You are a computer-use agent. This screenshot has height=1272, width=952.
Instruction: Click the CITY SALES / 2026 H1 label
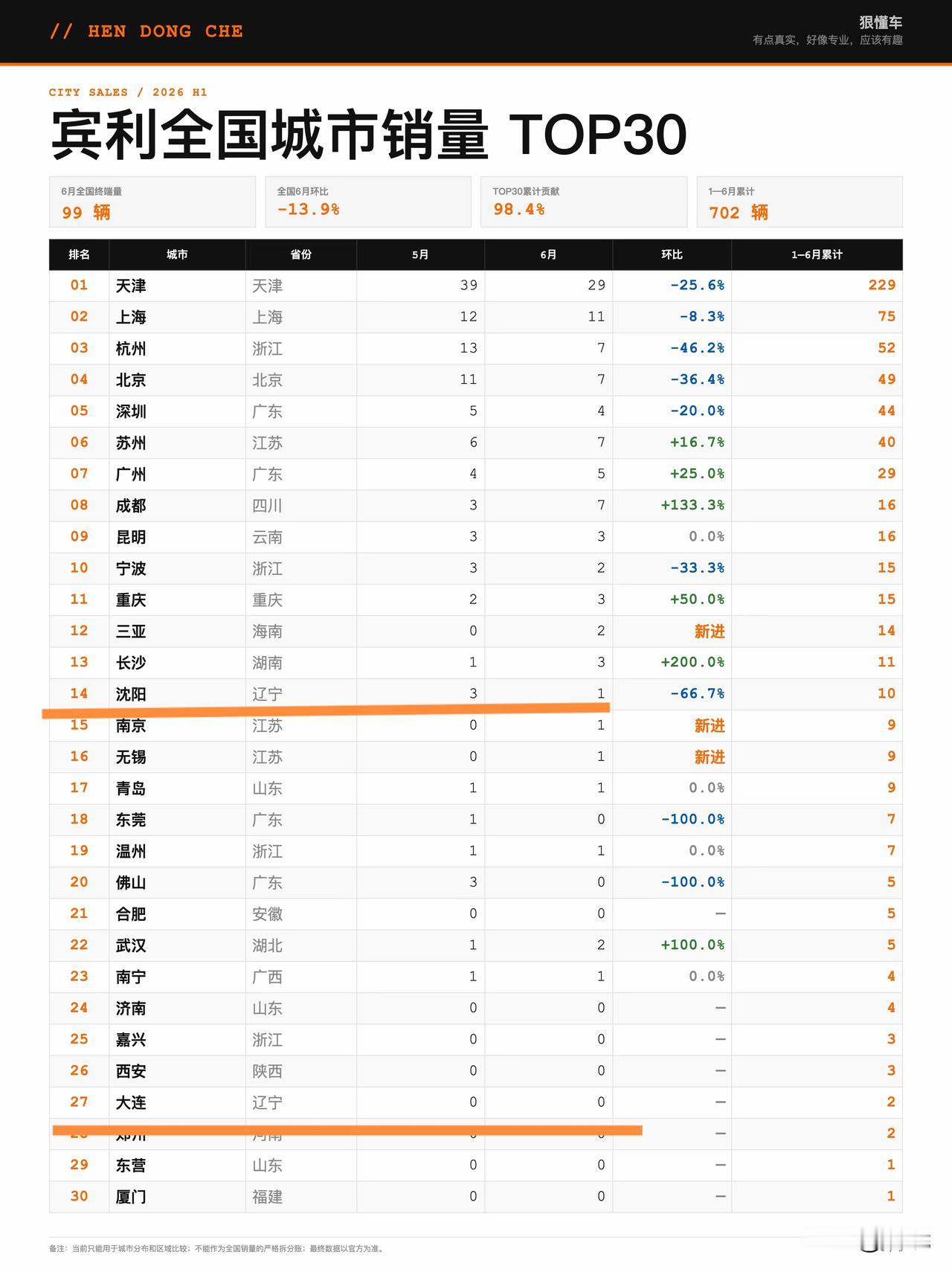(128, 92)
